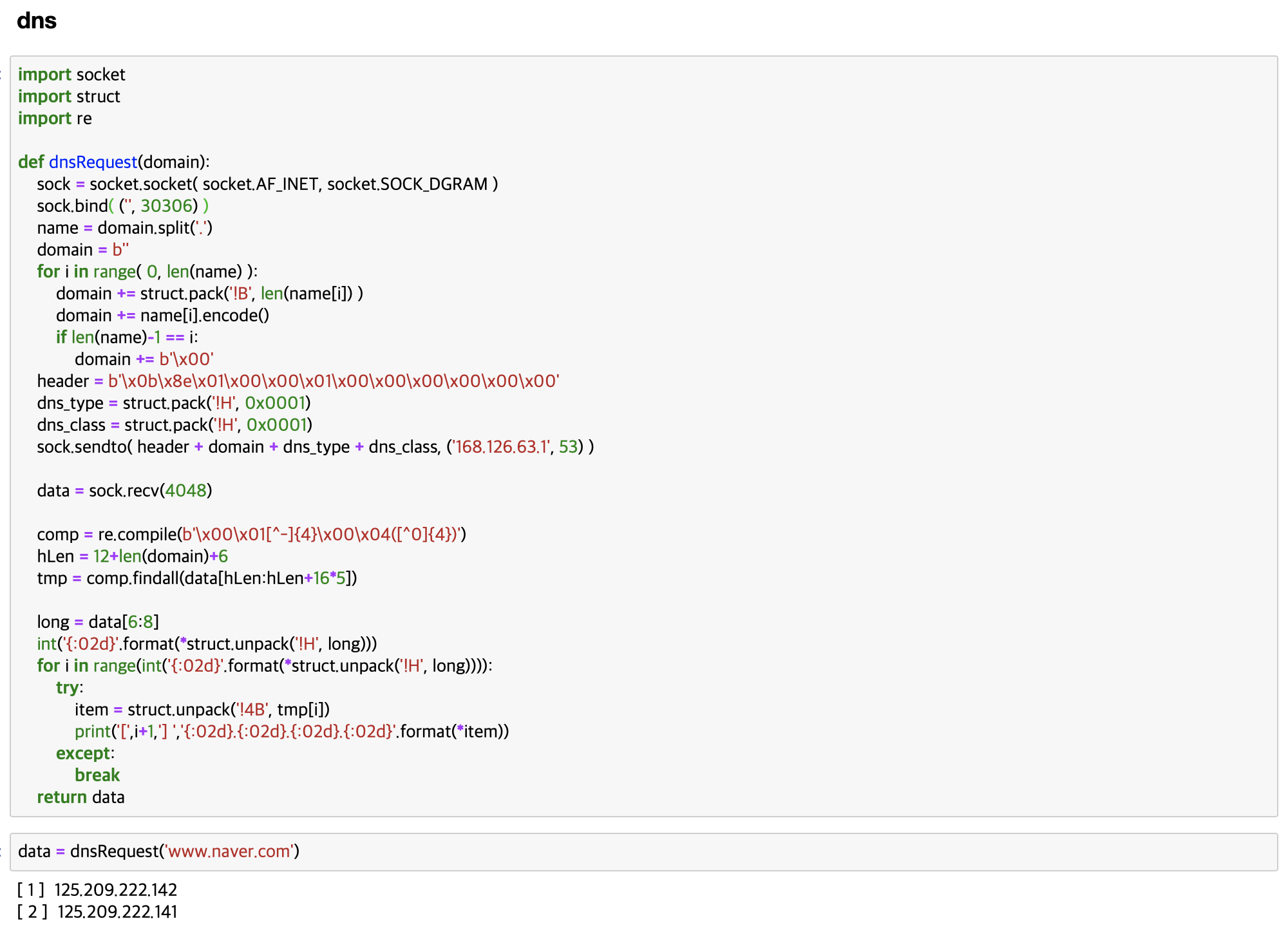Click the 'def dnsRequest(domain):' line
Viewport: 1288px width, 930px height.
point(114,162)
